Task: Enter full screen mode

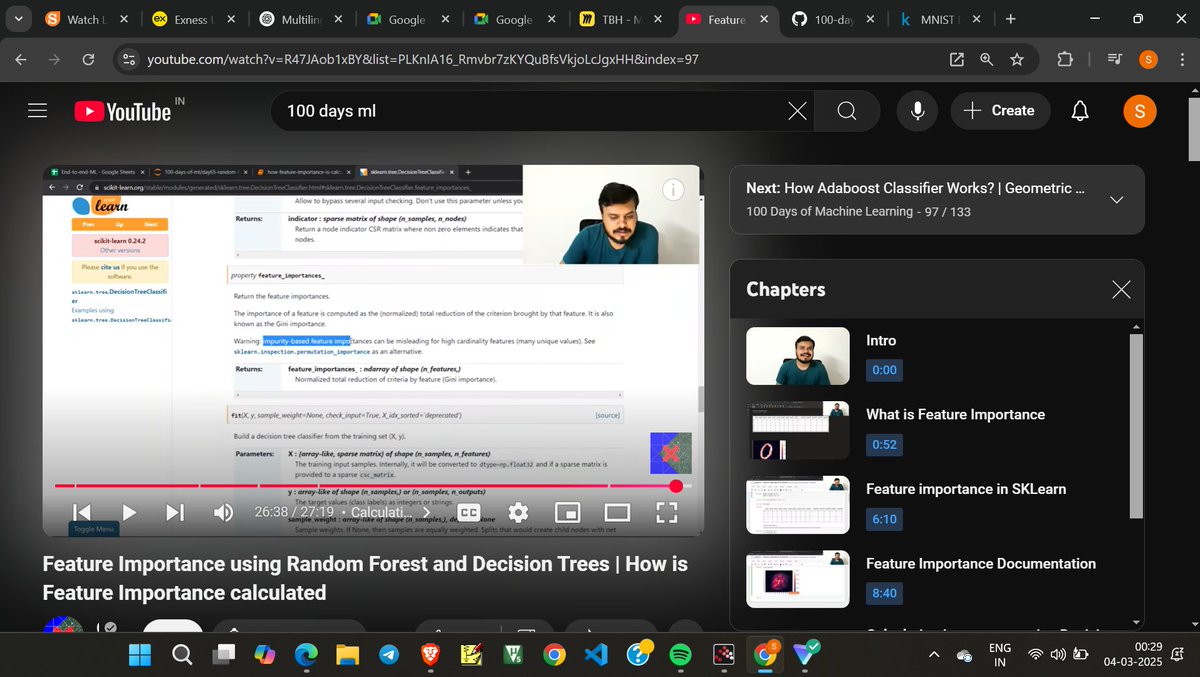Action: click(x=667, y=513)
